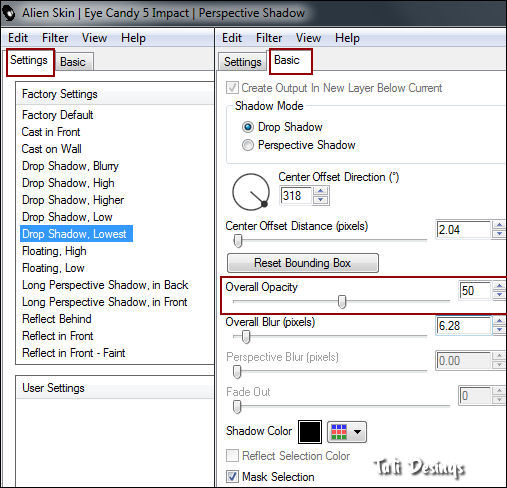This screenshot has width=507, height=488.
Task: Switch to Basic tab in left panel
Action: (73, 62)
